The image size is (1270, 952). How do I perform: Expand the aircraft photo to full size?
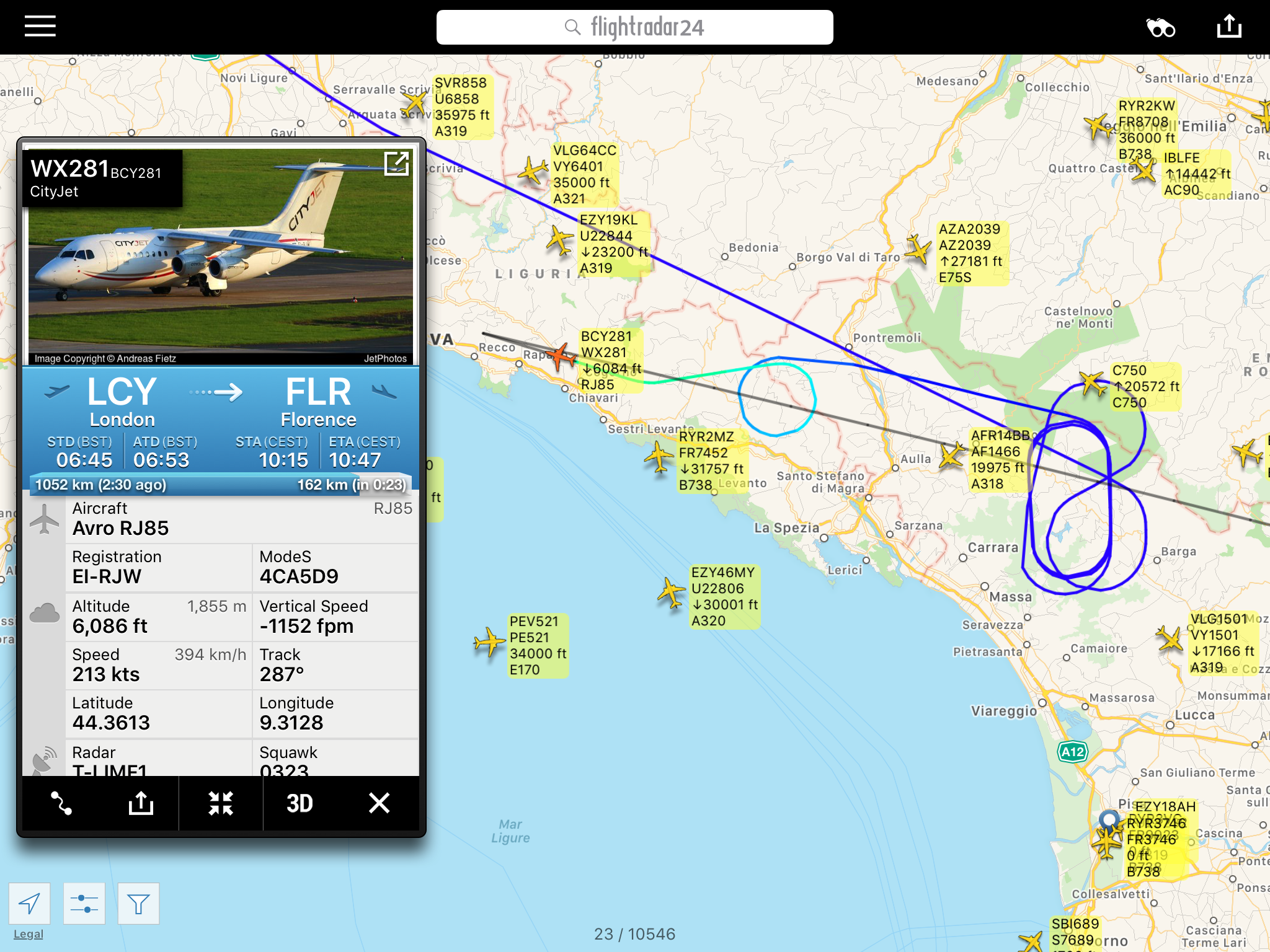click(x=397, y=163)
